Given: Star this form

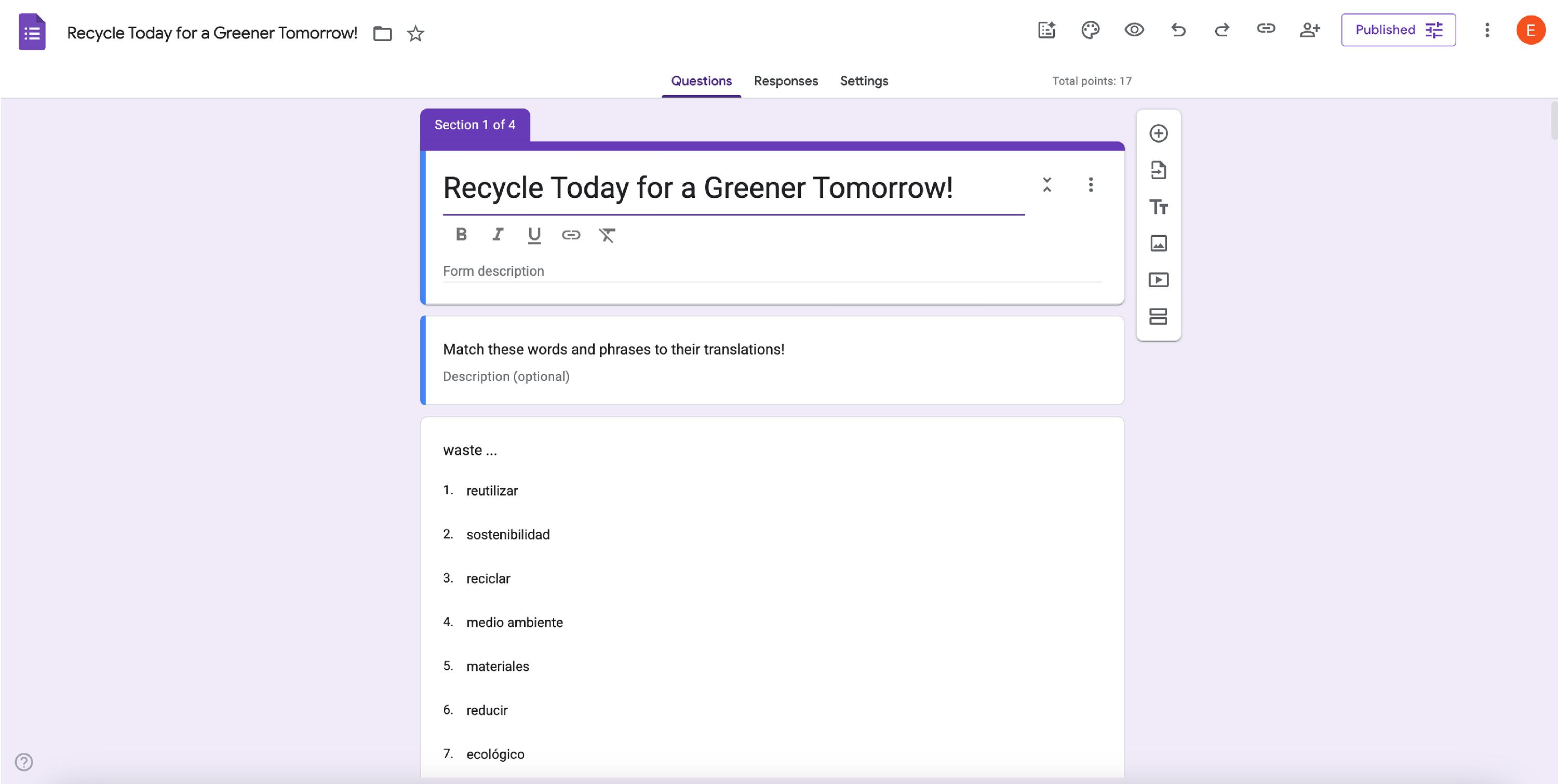Looking at the screenshot, I should point(415,33).
